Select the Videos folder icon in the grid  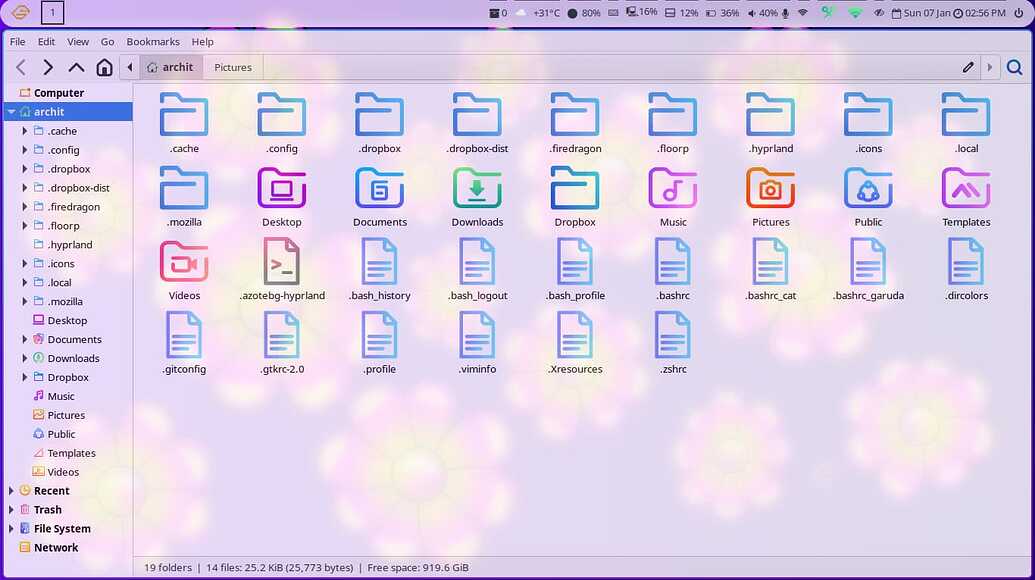point(184,262)
